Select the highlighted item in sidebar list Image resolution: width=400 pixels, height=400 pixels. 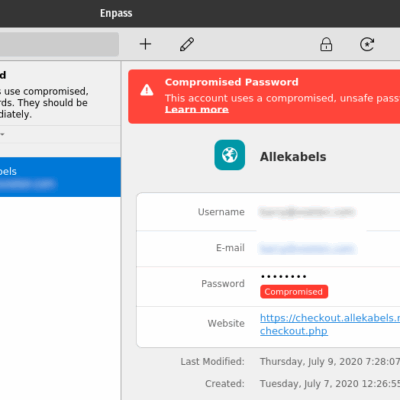coord(60,177)
